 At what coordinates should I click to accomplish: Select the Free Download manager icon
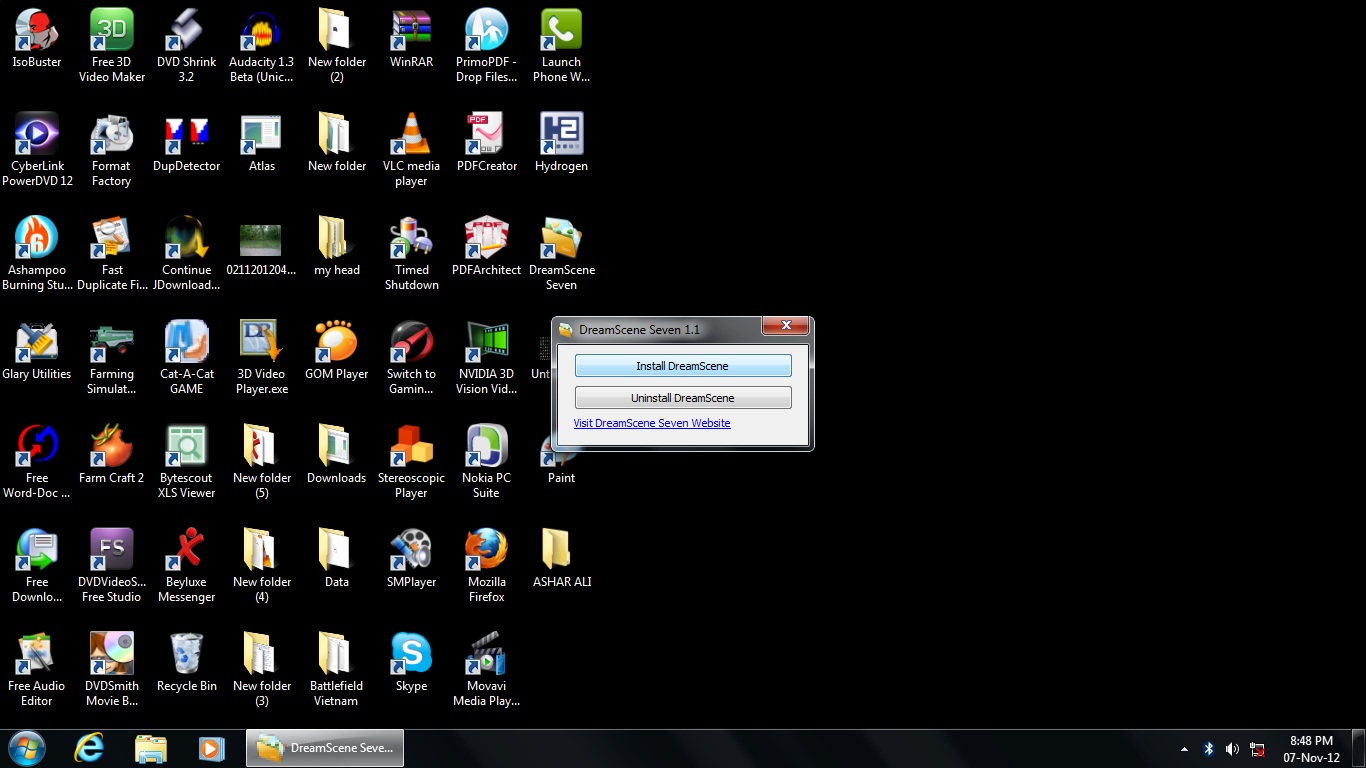click(37, 566)
